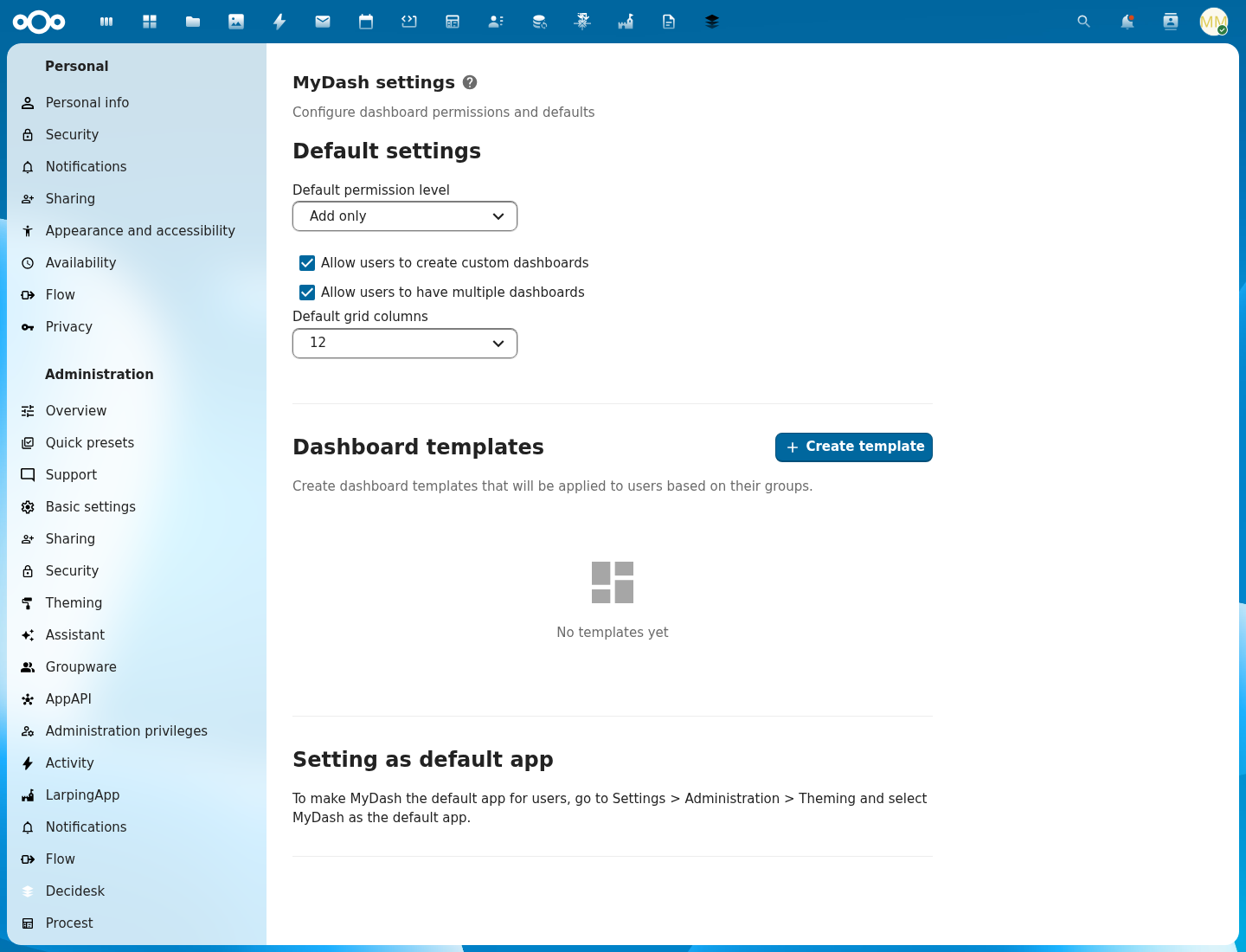Open the code brackets app icon
This screenshot has height=952, width=1246.
click(x=409, y=22)
